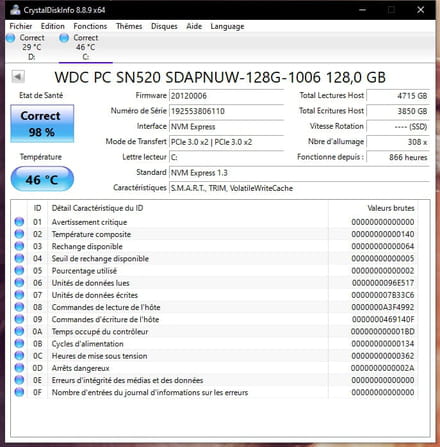Click the CrystalDiskInfo title bar app icon
The image size is (440, 447).
click(x=15, y=10)
